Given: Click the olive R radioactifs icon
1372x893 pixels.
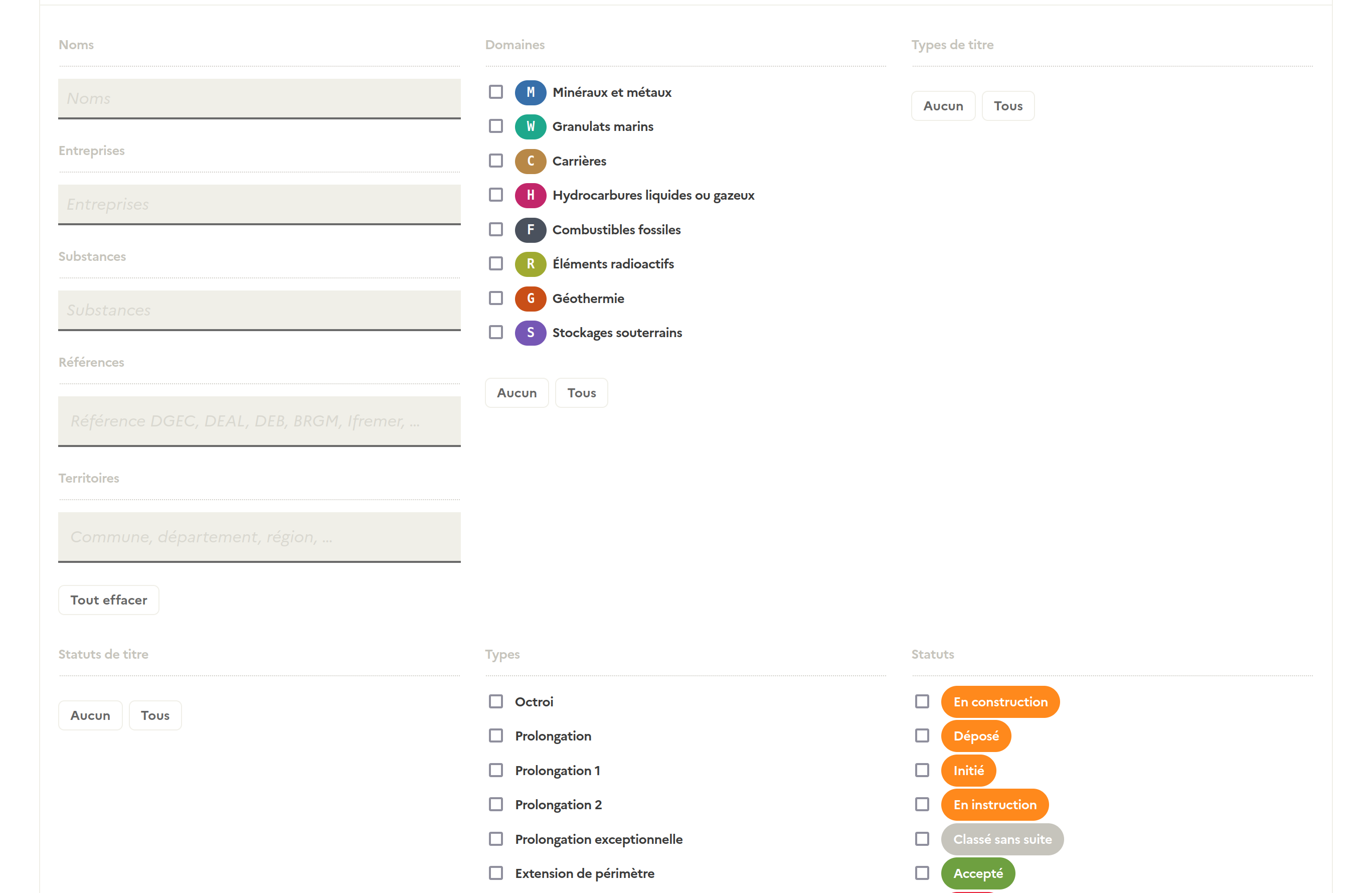Looking at the screenshot, I should (530, 263).
